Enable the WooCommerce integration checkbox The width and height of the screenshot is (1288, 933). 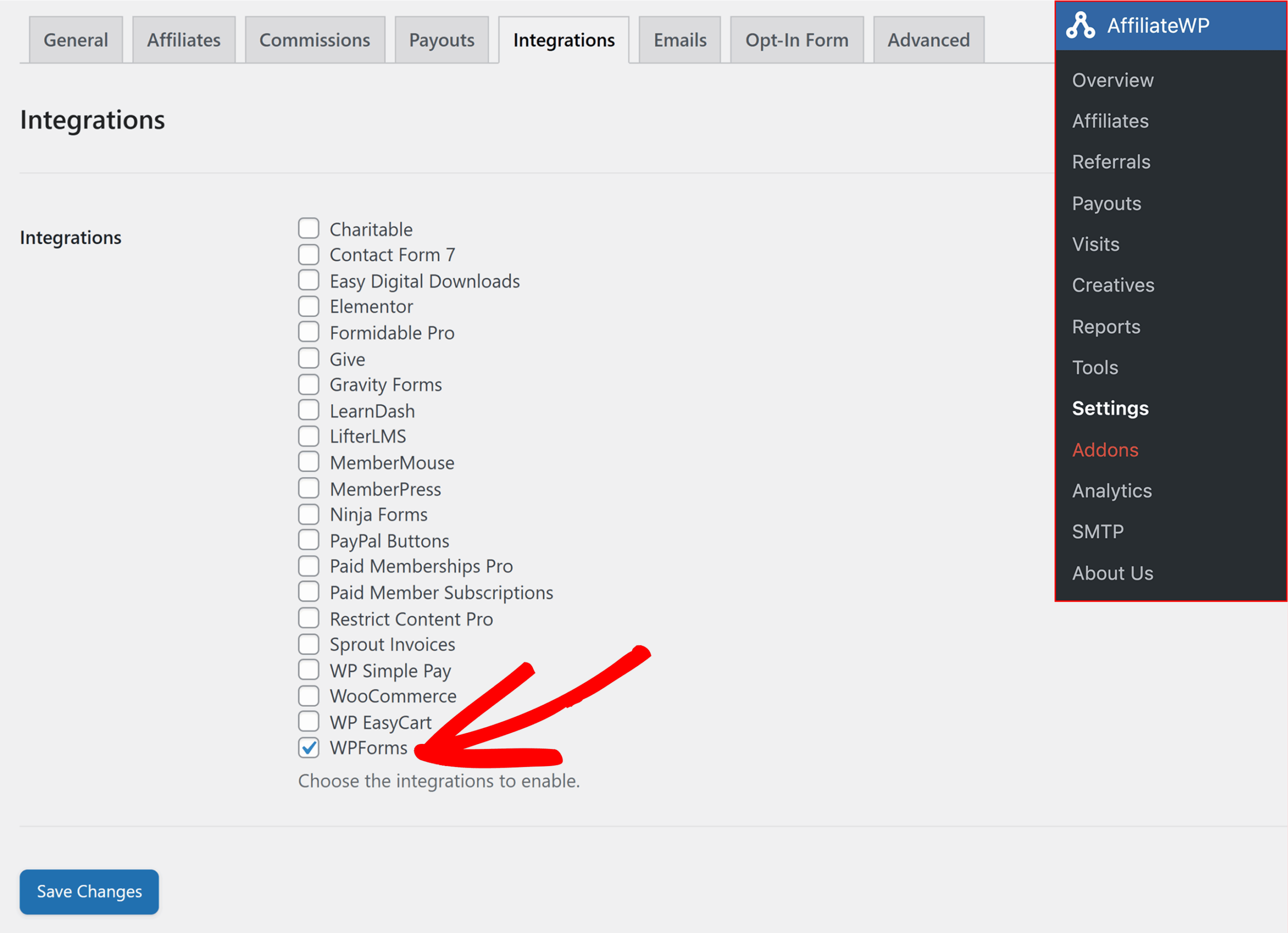point(308,696)
